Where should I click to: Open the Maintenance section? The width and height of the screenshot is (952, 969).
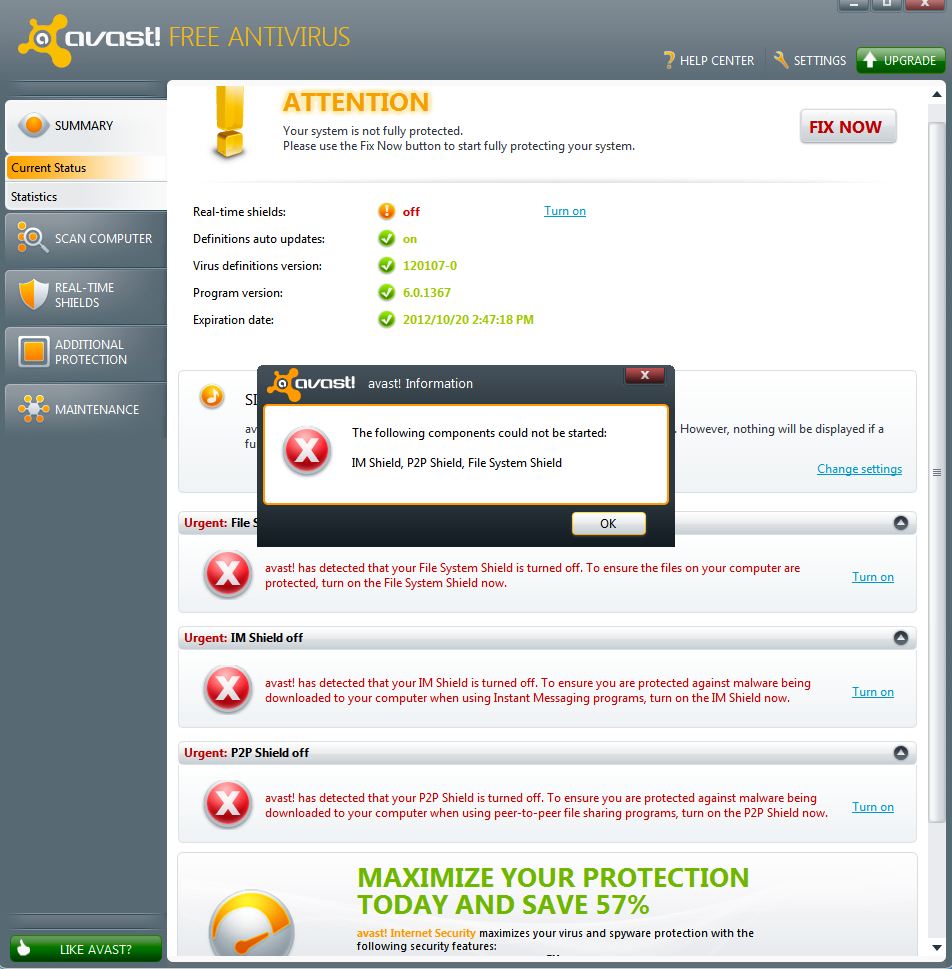[x=86, y=409]
